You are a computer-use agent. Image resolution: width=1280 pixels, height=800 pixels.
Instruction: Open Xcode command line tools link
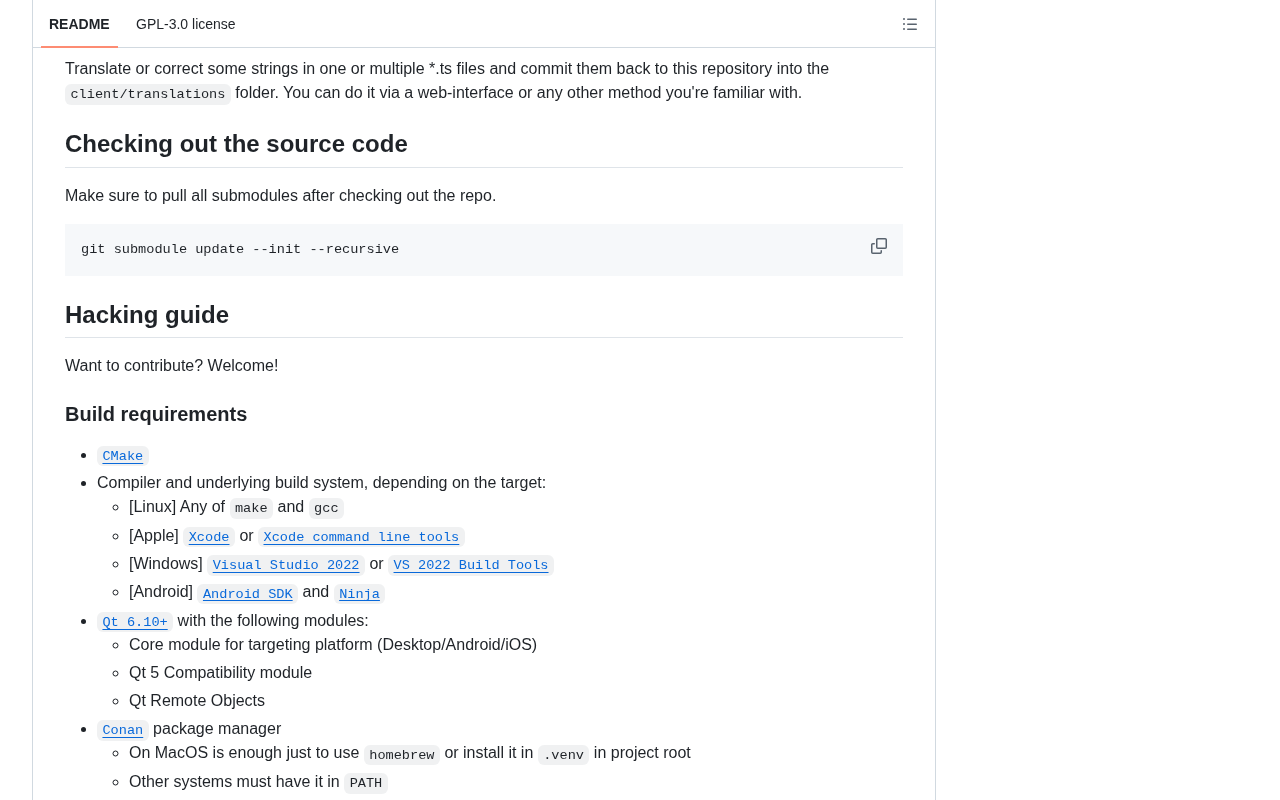pyautogui.click(x=361, y=537)
